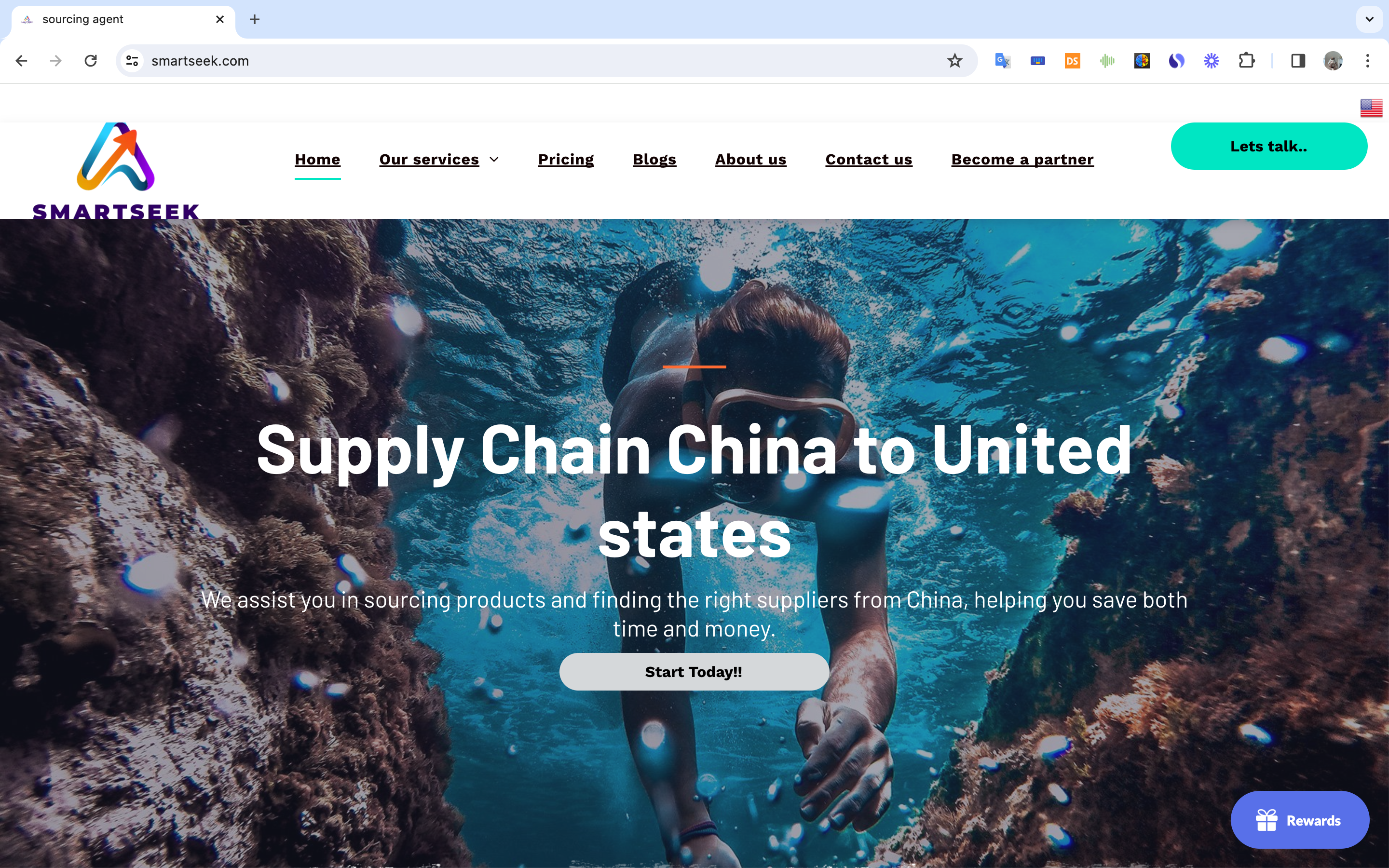Open the site information icon in address bar
The image size is (1389, 868).
[x=132, y=61]
